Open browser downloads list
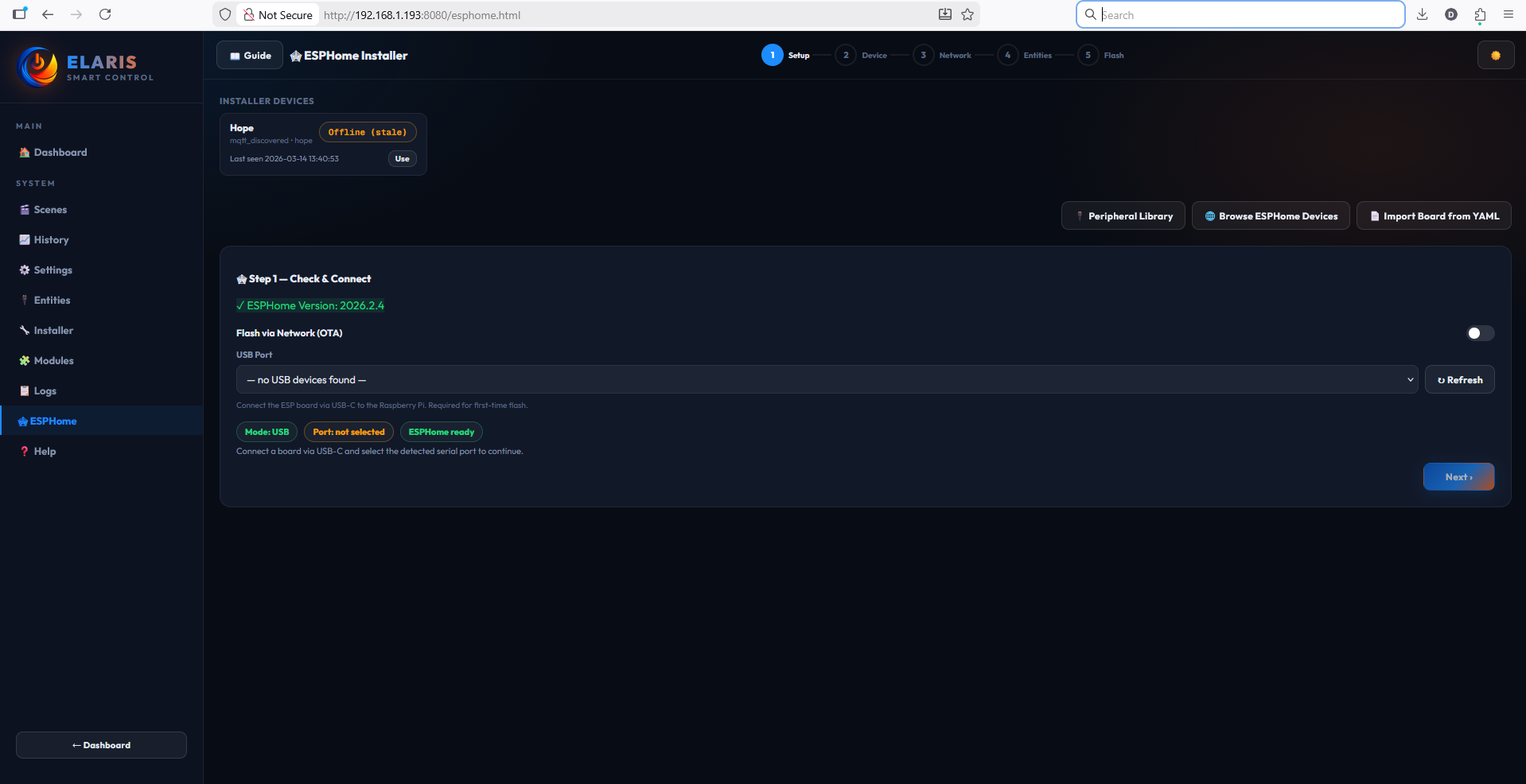The width and height of the screenshot is (1526, 784). coord(1423,14)
